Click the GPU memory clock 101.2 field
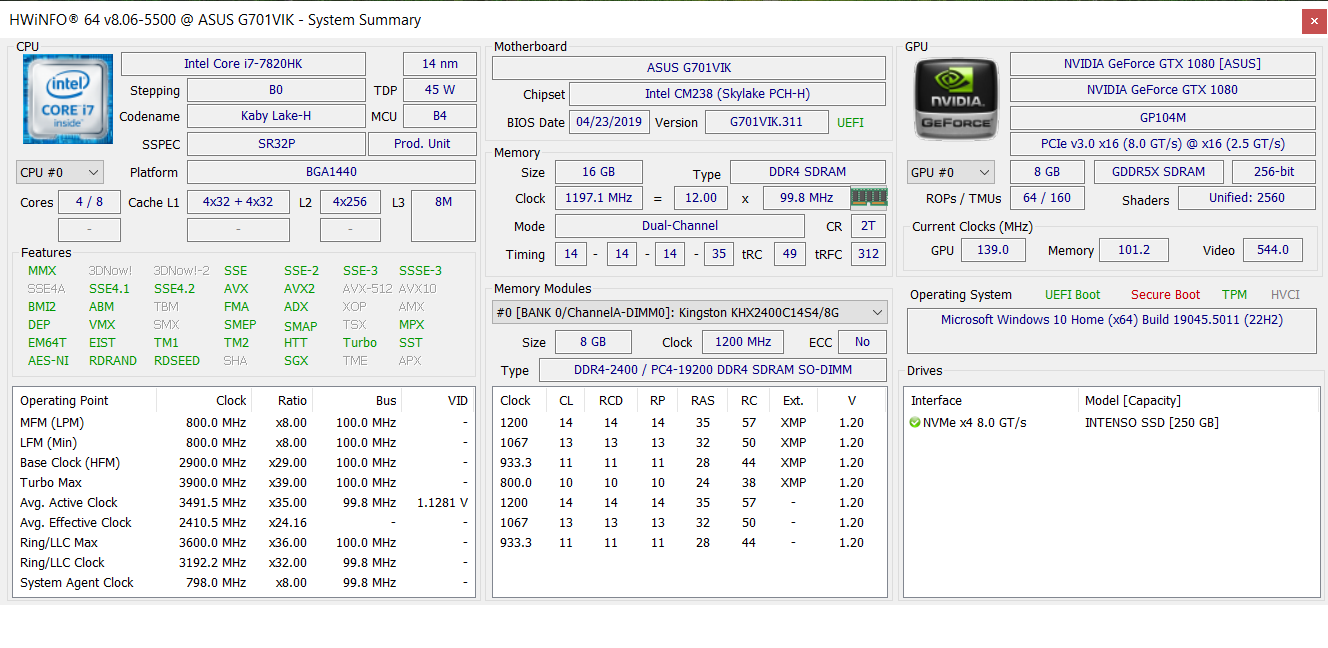Screen dimensions: 1328x648 click(1133, 250)
